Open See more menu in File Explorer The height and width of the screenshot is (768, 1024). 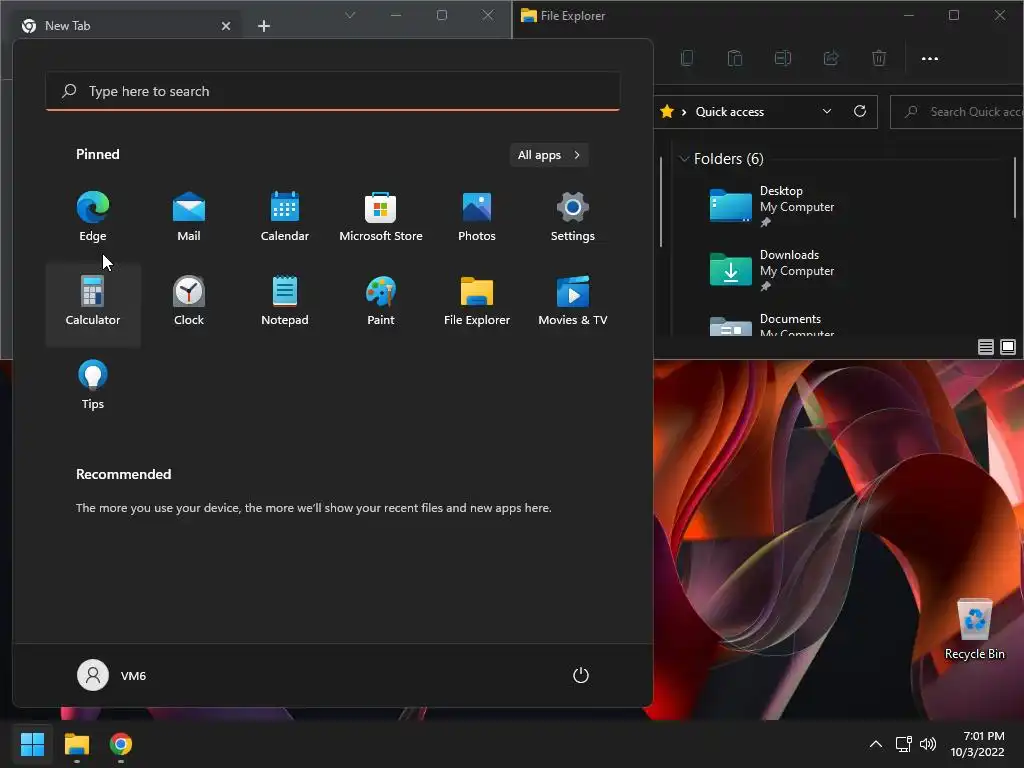pyautogui.click(x=929, y=58)
